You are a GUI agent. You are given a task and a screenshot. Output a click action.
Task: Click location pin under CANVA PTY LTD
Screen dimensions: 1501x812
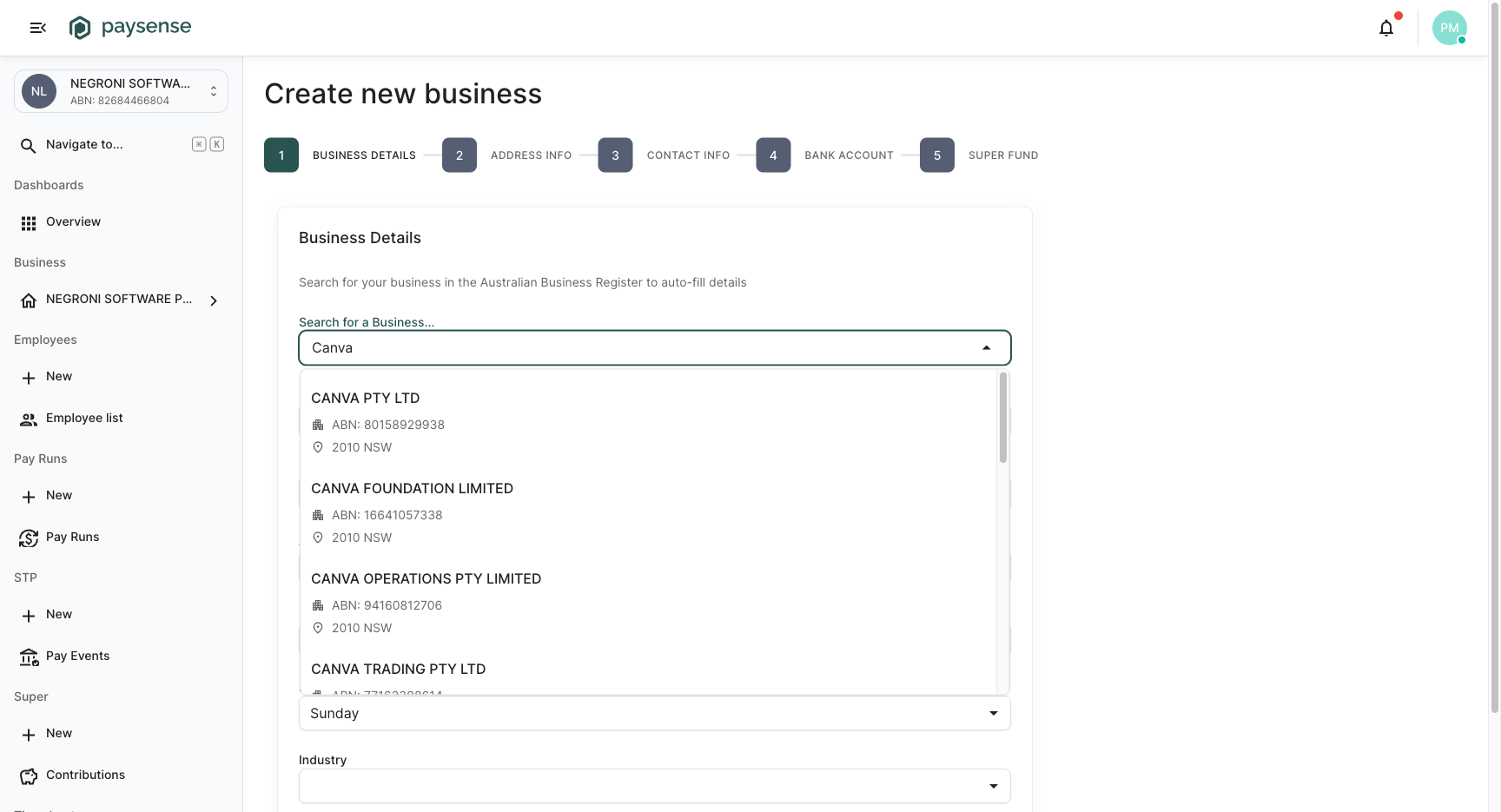[x=318, y=447]
